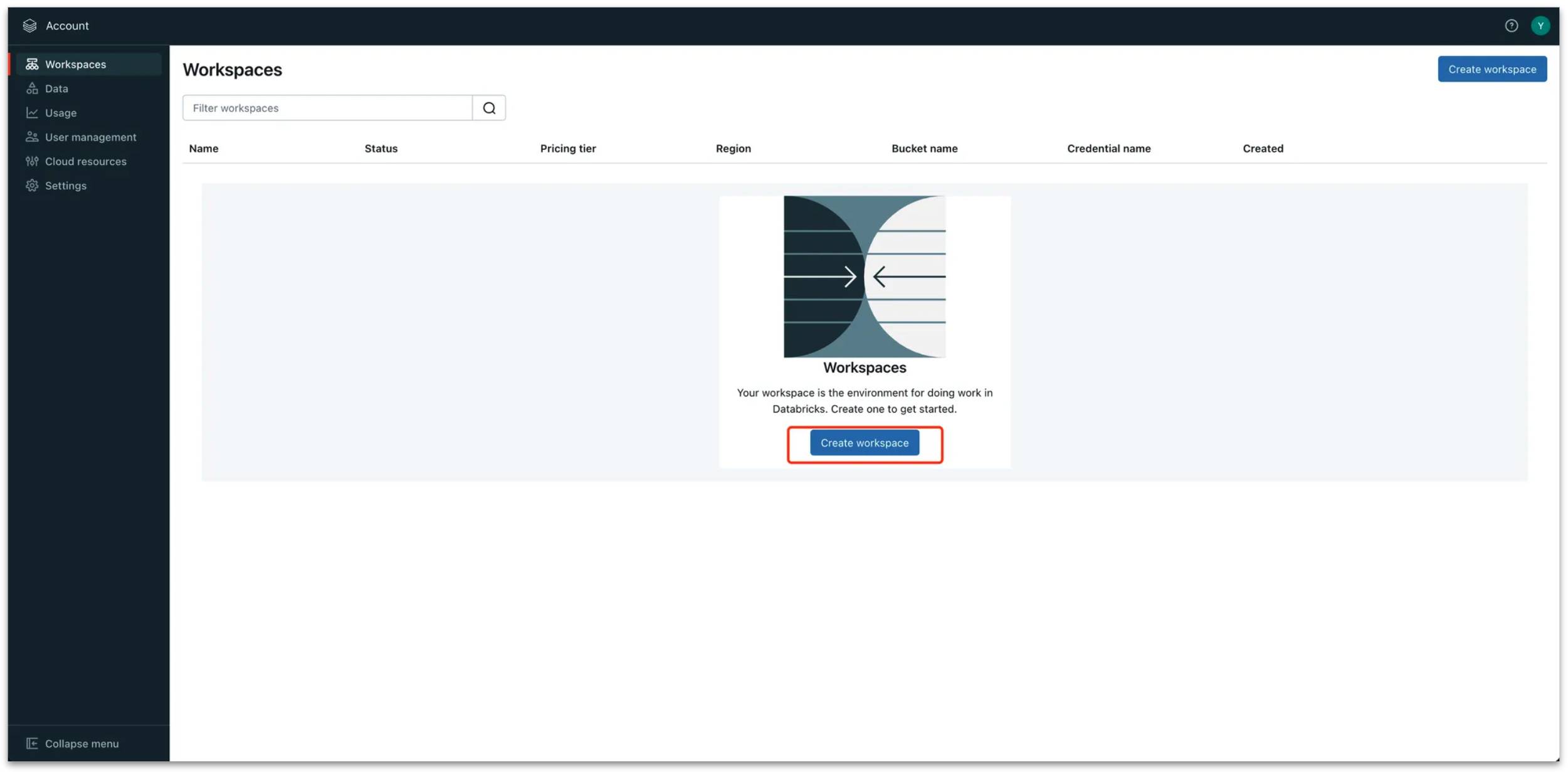Click the Created column header

[1262, 149]
